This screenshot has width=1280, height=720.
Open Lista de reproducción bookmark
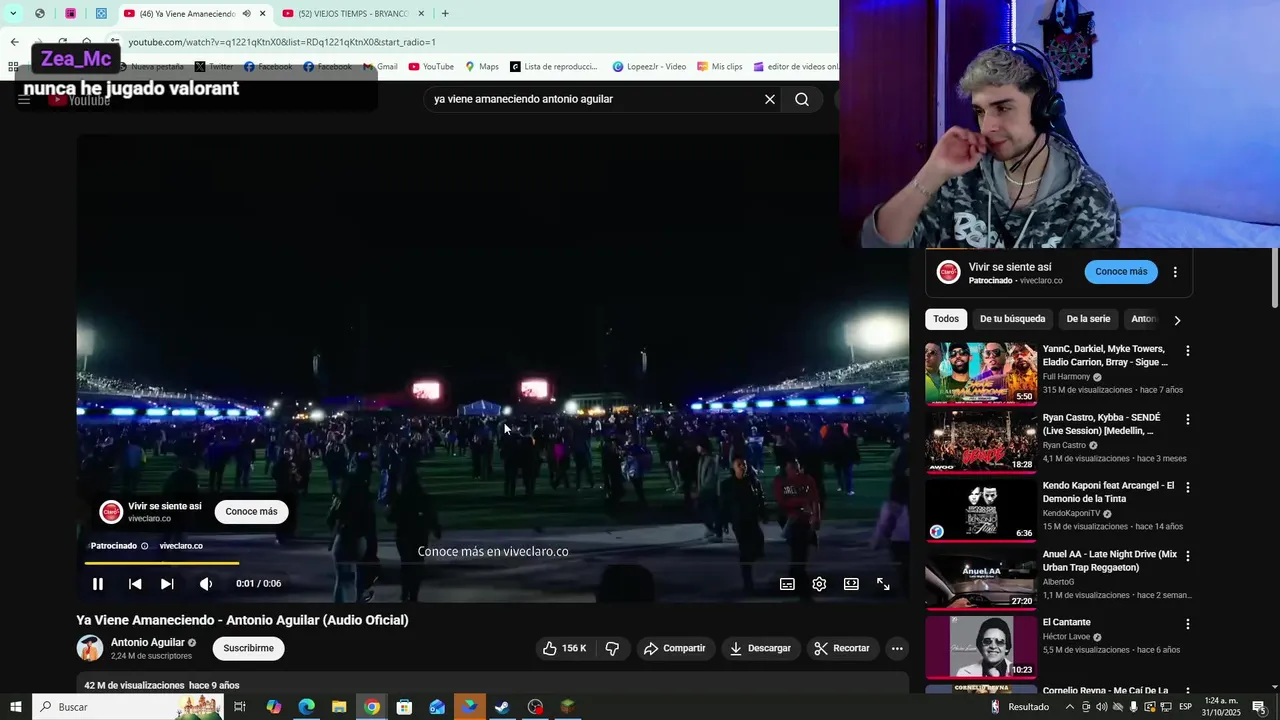[x=553, y=67]
